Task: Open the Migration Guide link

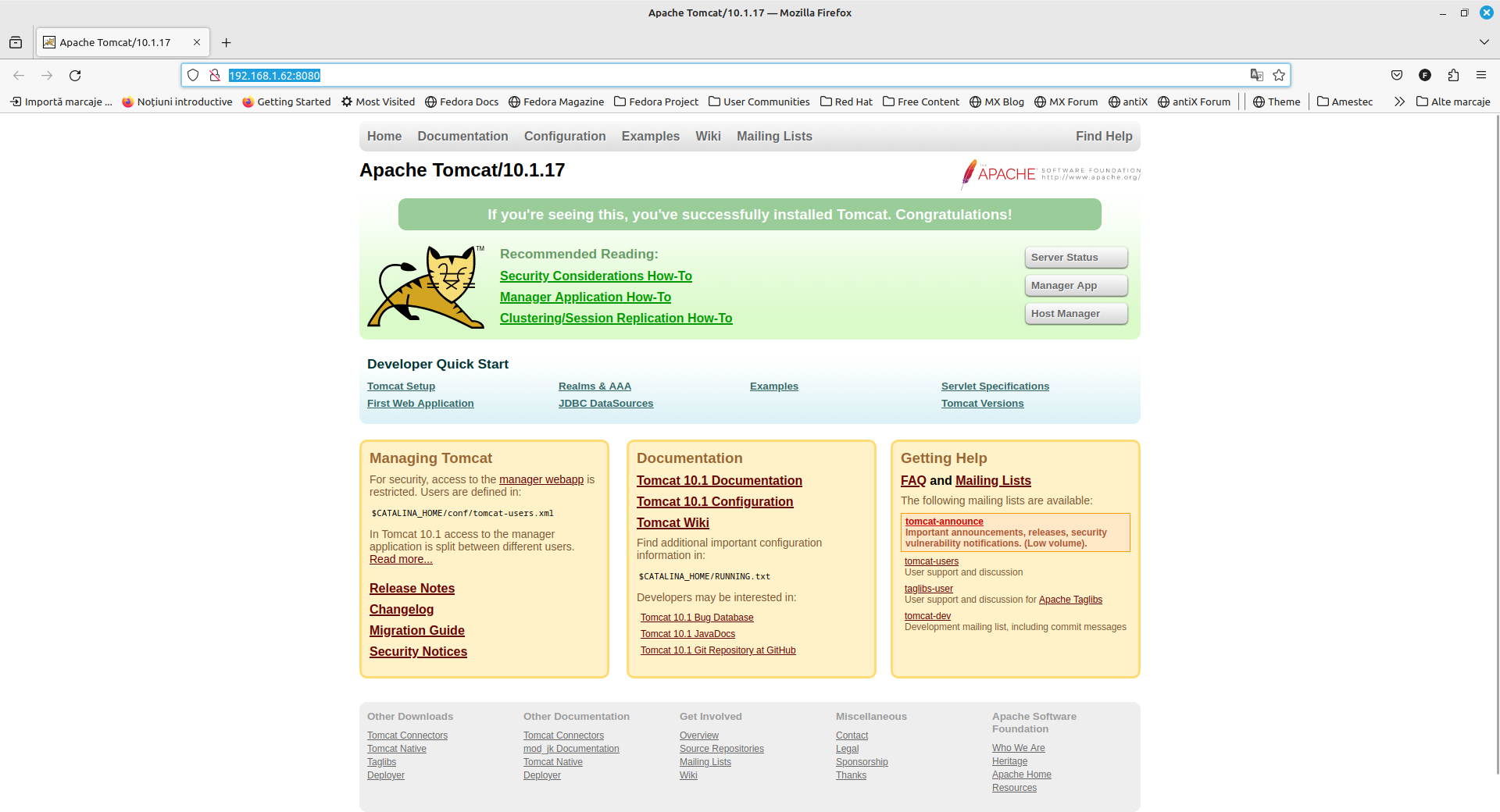Action: pos(417,630)
